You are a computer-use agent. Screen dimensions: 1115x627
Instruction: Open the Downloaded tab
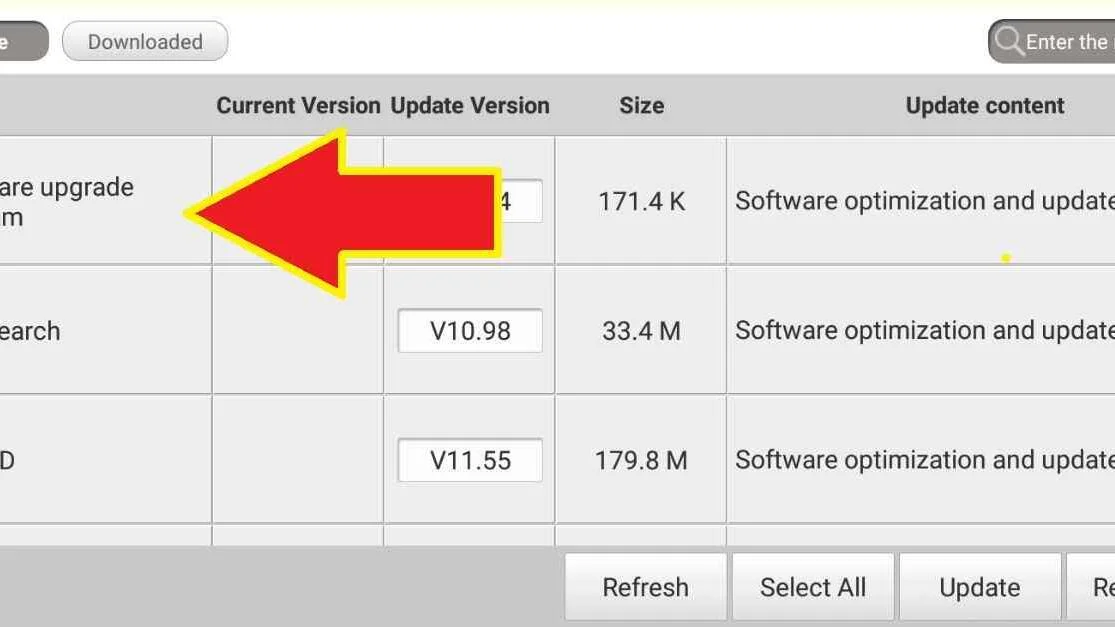tap(145, 41)
